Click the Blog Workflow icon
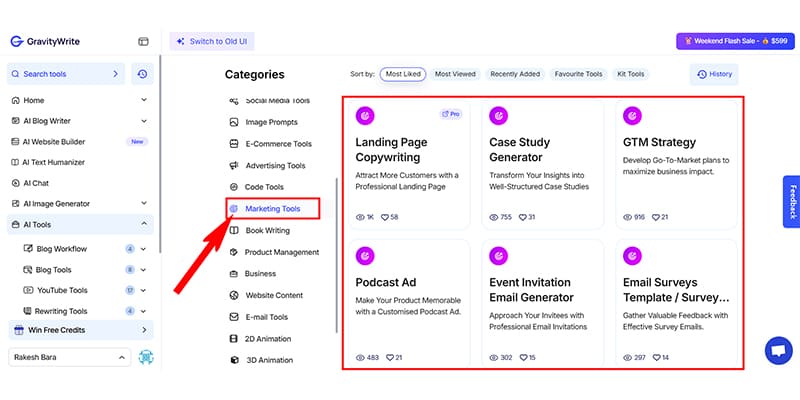The image size is (800, 400). [28, 249]
